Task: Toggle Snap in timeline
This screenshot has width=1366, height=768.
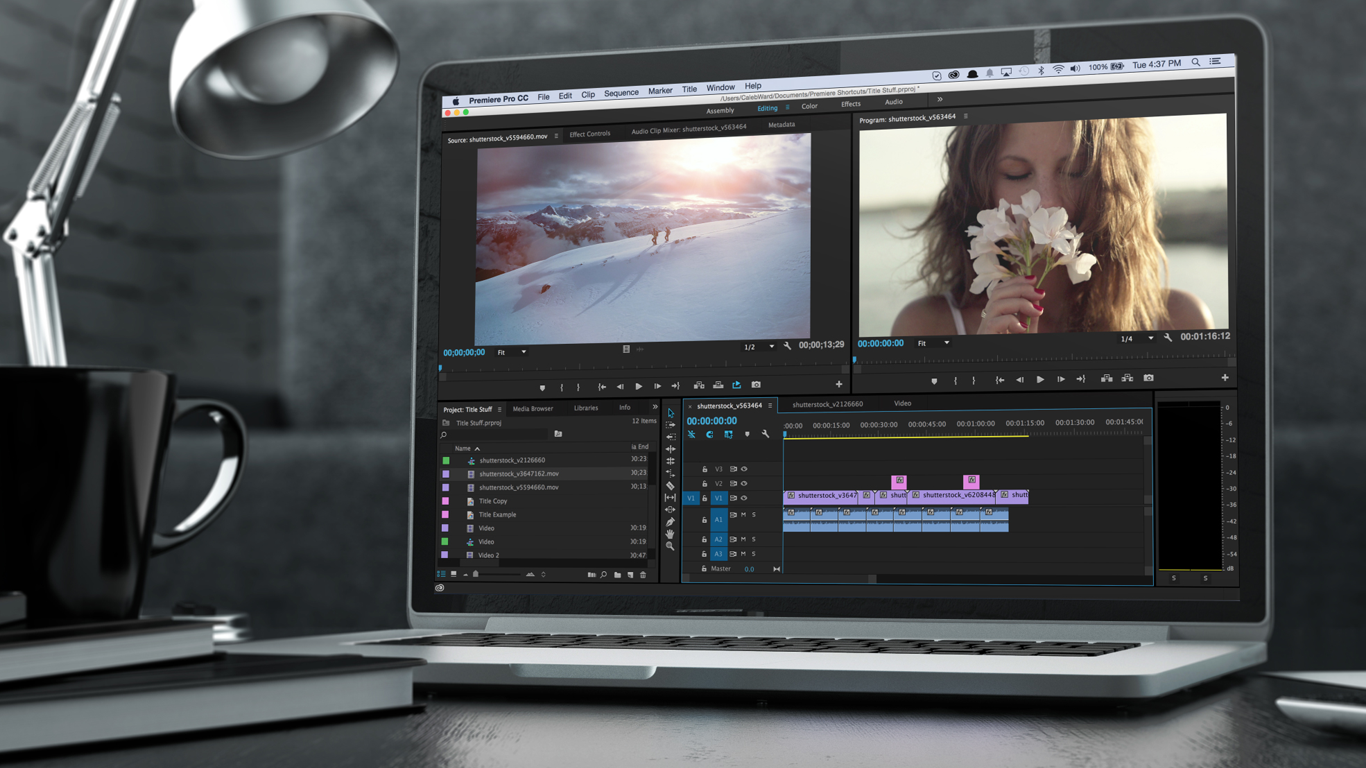Action: pos(710,435)
